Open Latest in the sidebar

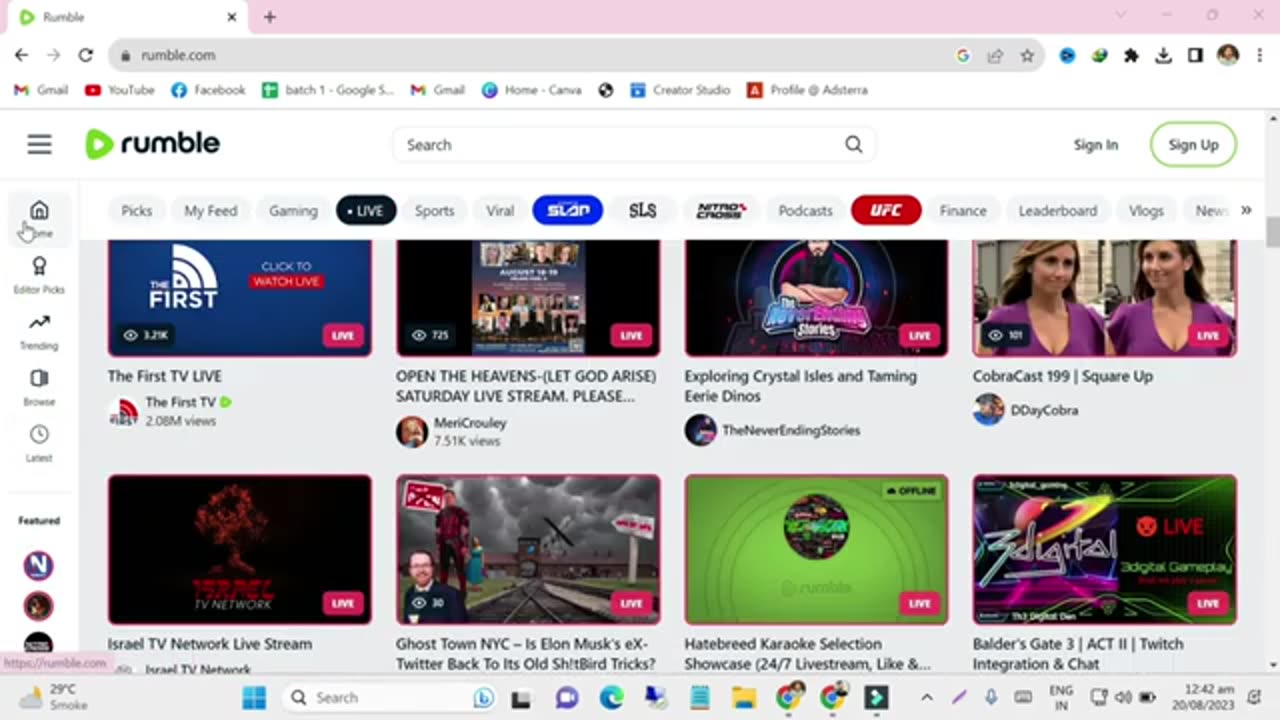(39, 444)
